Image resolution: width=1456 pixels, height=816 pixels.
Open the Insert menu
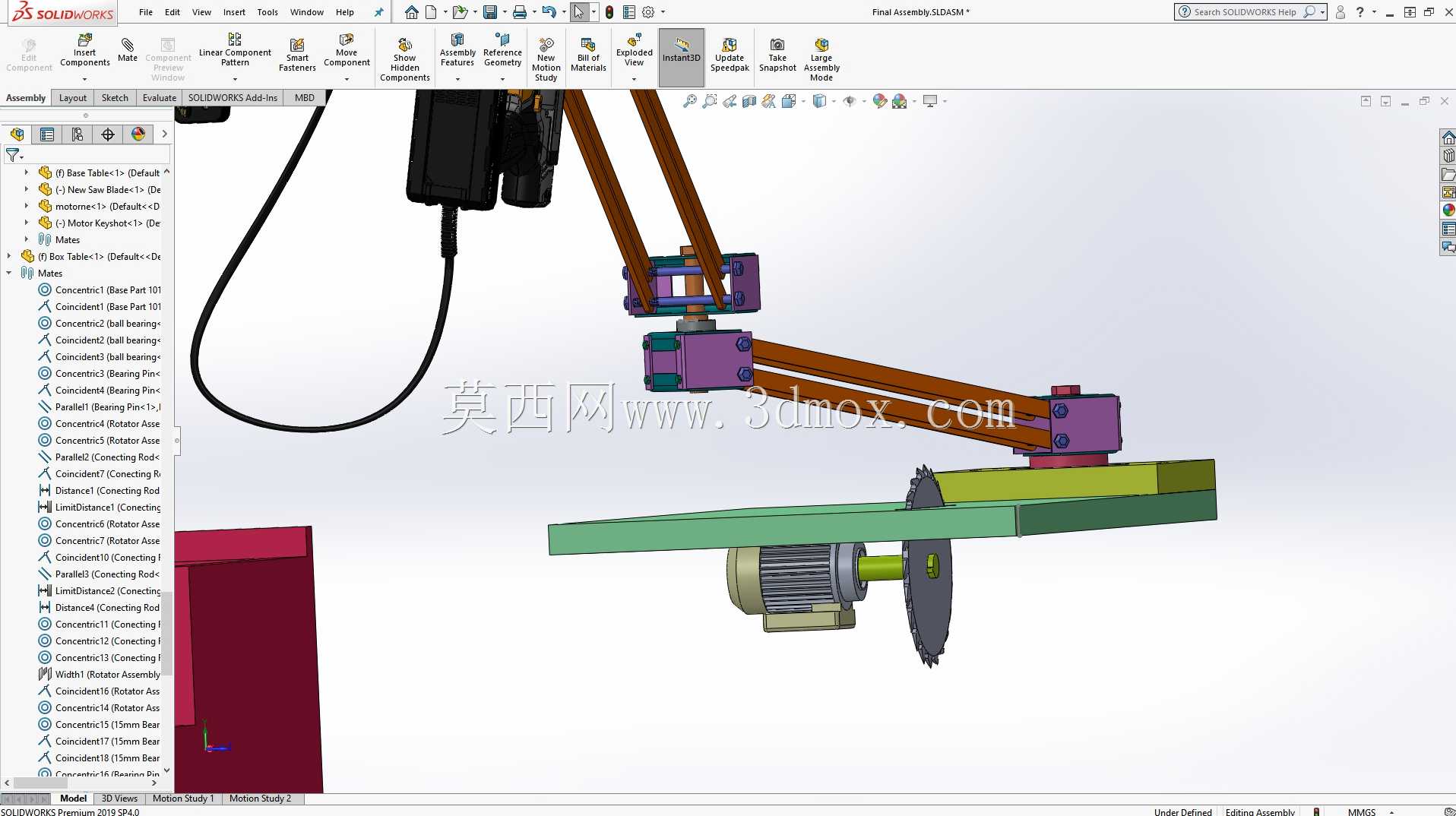pos(234,12)
